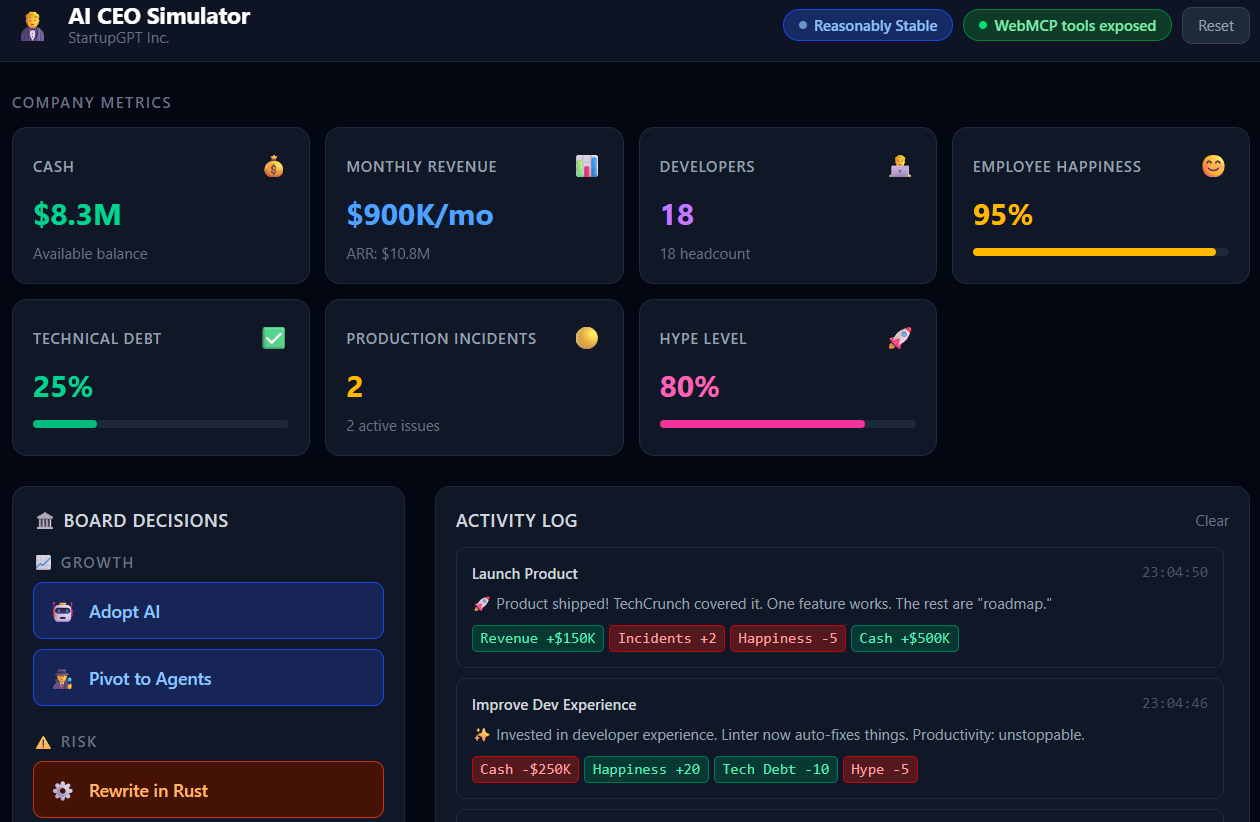Image resolution: width=1260 pixels, height=822 pixels.
Task: Click the Happiness +20 tag
Action: tap(646, 769)
